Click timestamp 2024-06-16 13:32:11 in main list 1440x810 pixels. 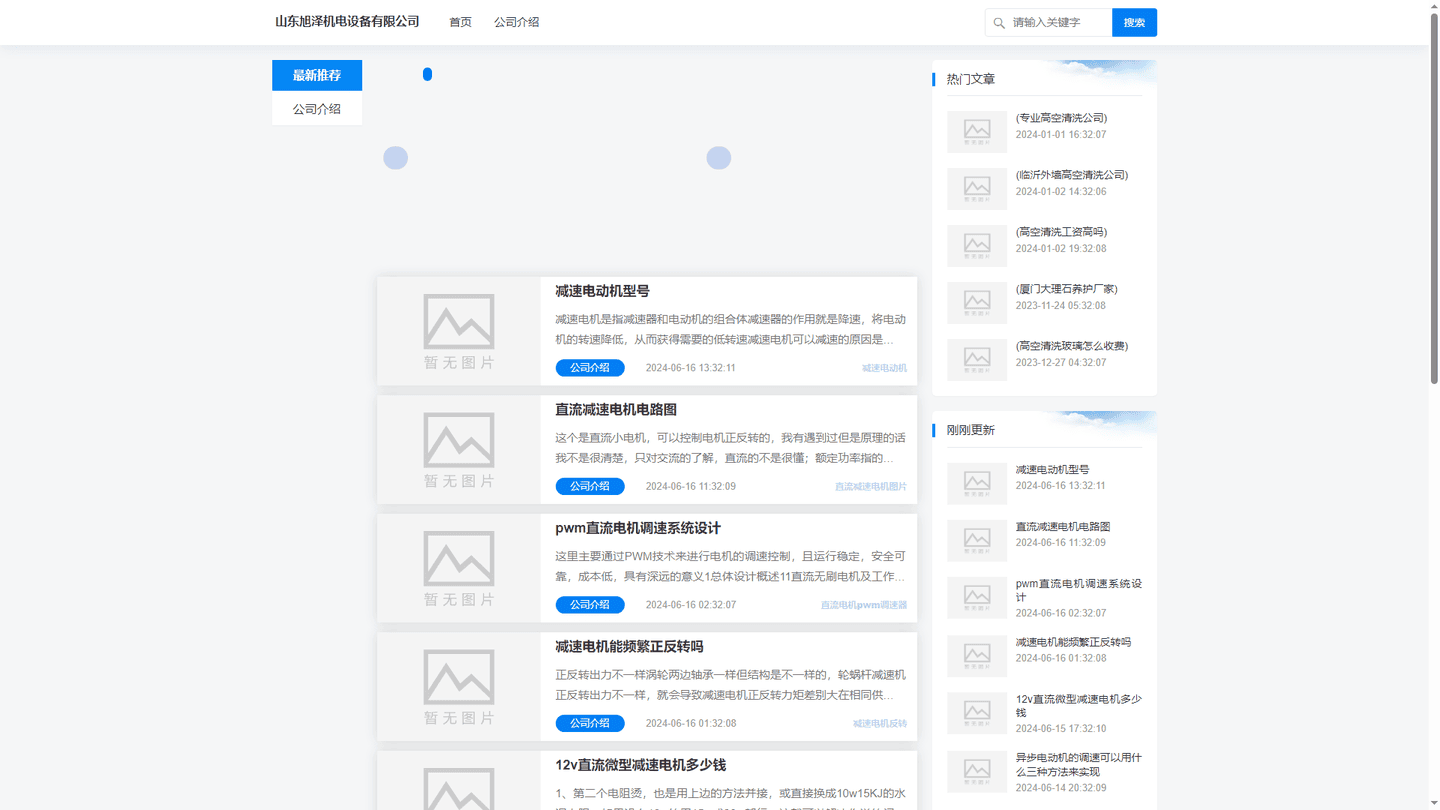690,368
